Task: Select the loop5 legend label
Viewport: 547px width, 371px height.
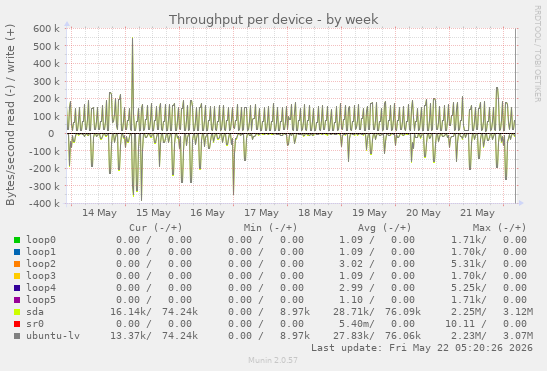Action: coord(41,300)
